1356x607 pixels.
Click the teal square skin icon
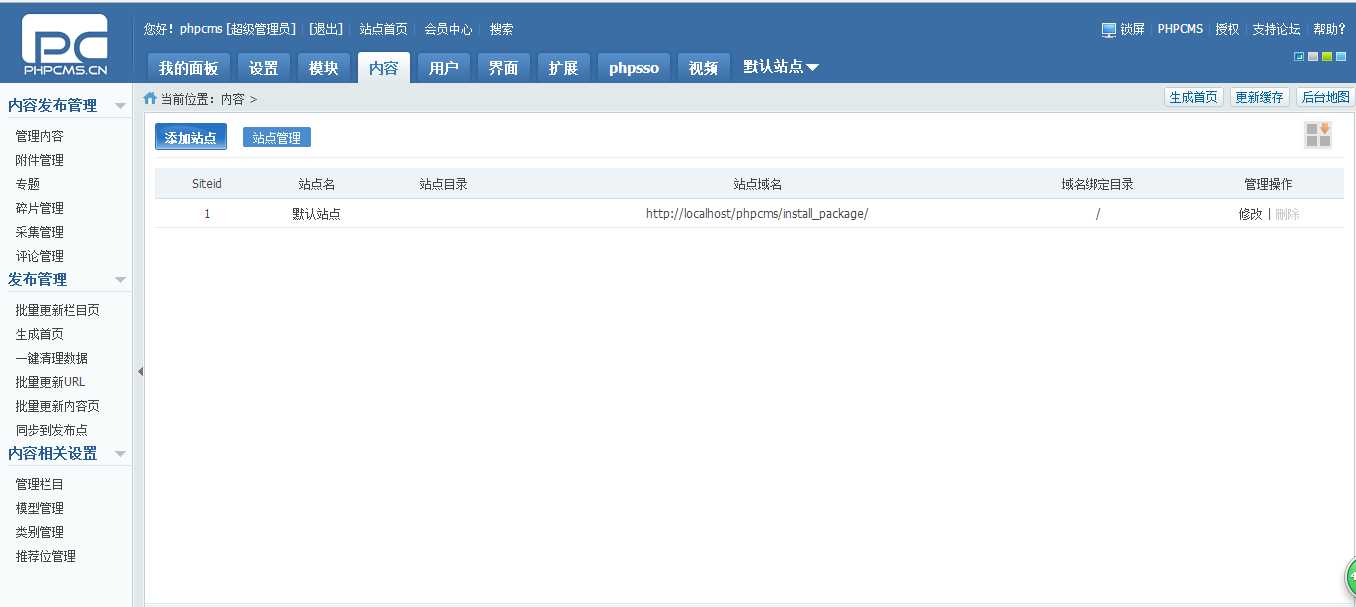(x=1299, y=56)
